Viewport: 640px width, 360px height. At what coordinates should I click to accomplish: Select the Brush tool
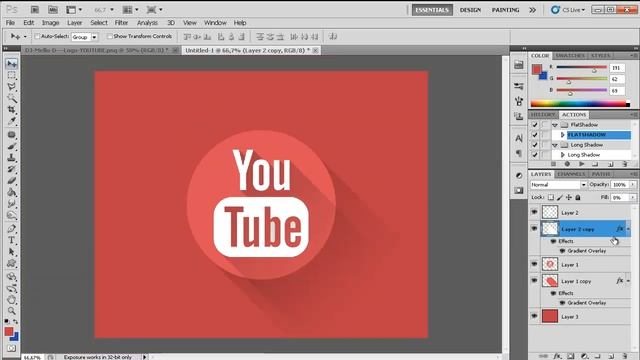(11, 146)
